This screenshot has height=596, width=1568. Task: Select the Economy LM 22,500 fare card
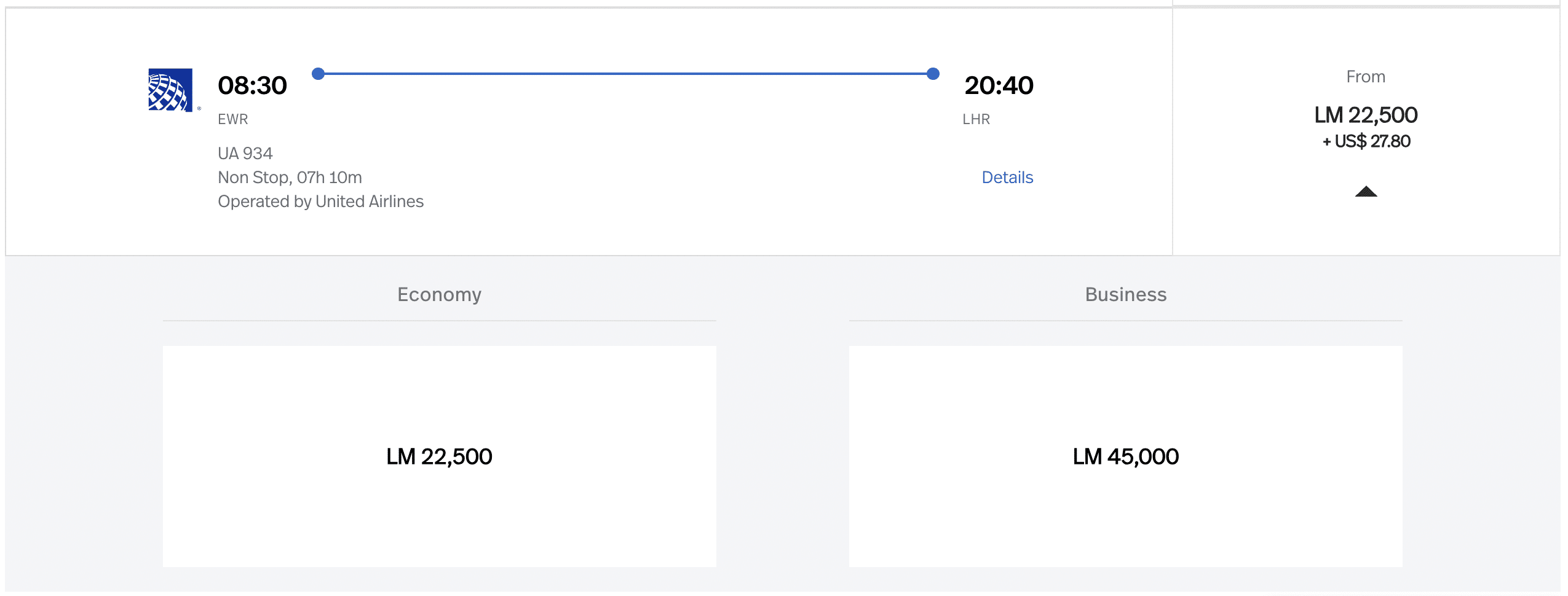tap(439, 456)
